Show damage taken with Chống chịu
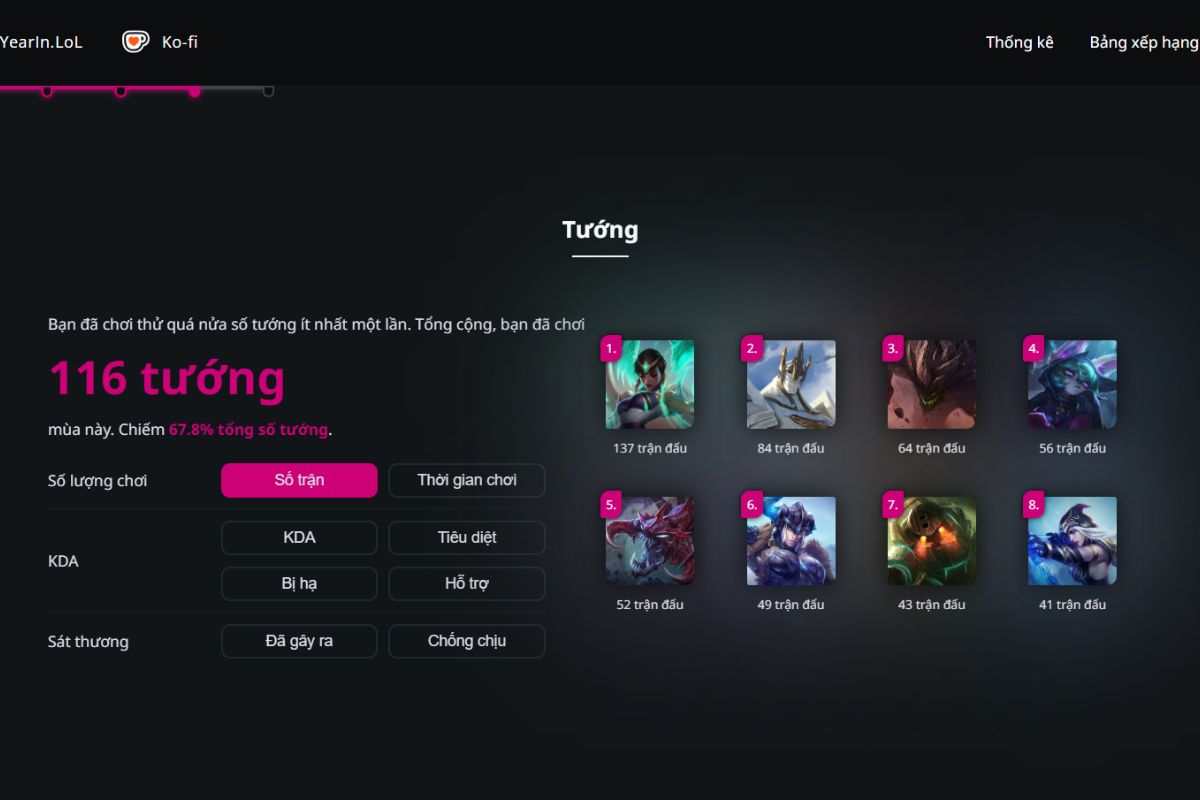The width and height of the screenshot is (1200, 800). coord(467,641)
